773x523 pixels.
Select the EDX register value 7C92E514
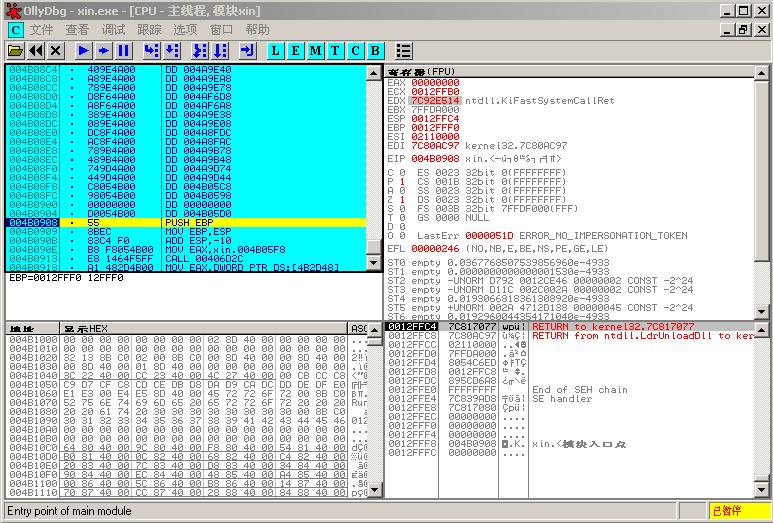pos(435,101)
